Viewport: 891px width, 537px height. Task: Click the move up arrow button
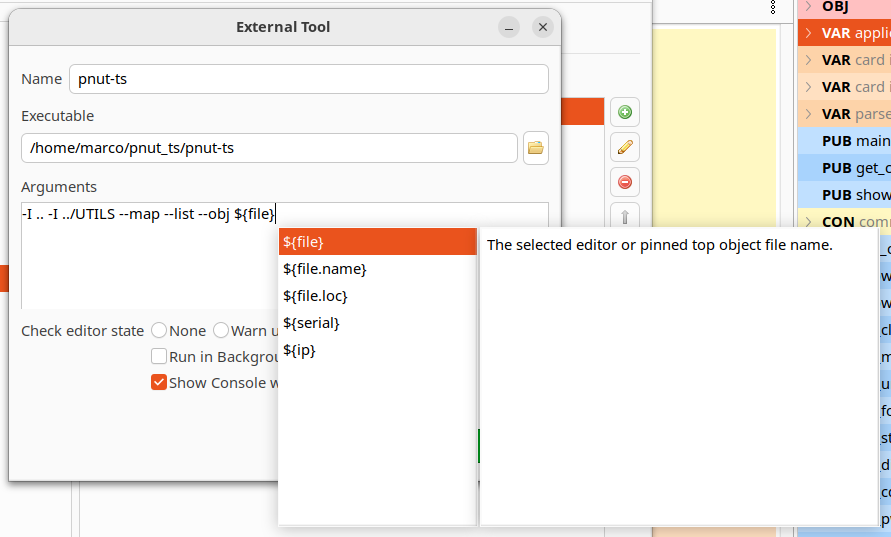click(x=625, y=215)
